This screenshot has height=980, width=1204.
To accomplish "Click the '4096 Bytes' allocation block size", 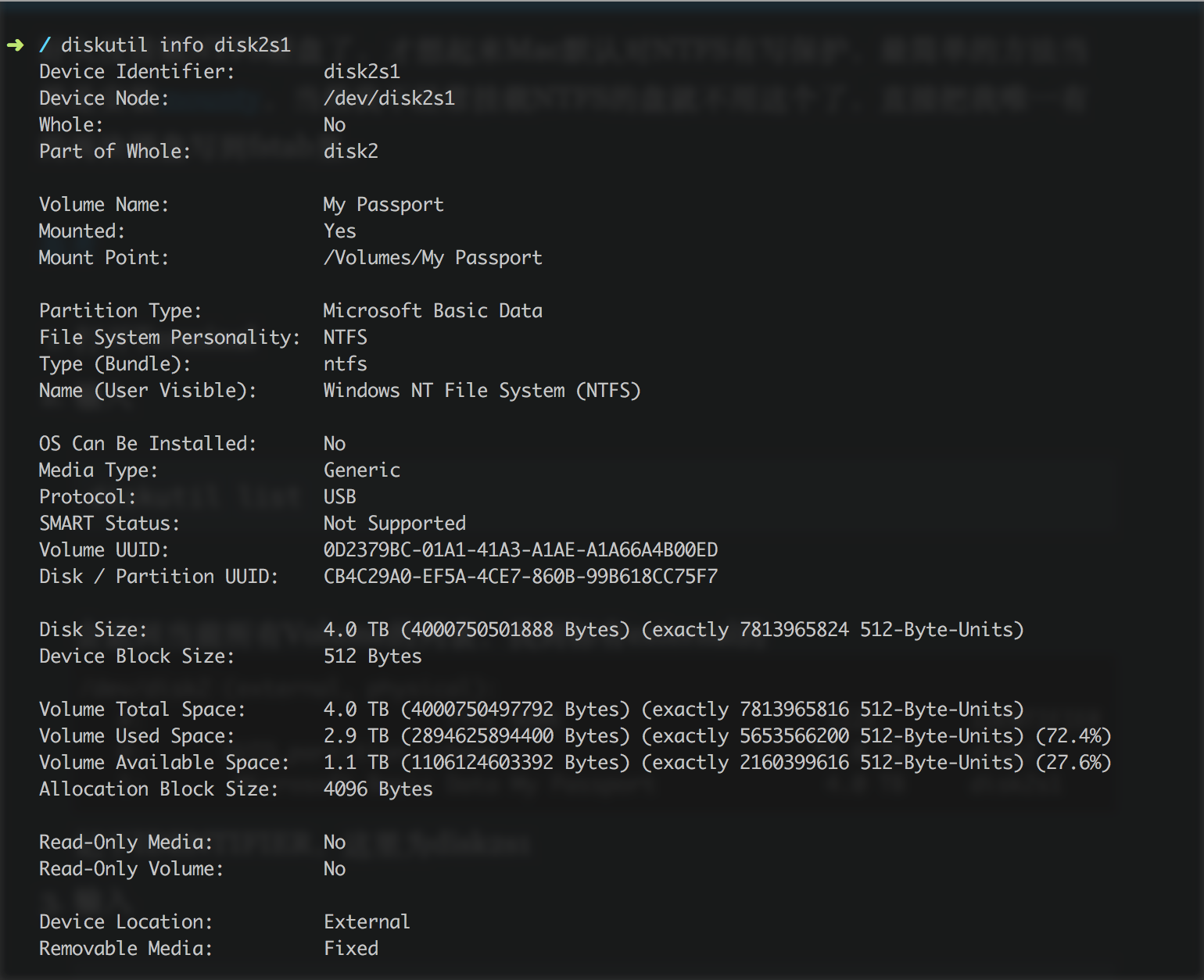I will point(378,789).
